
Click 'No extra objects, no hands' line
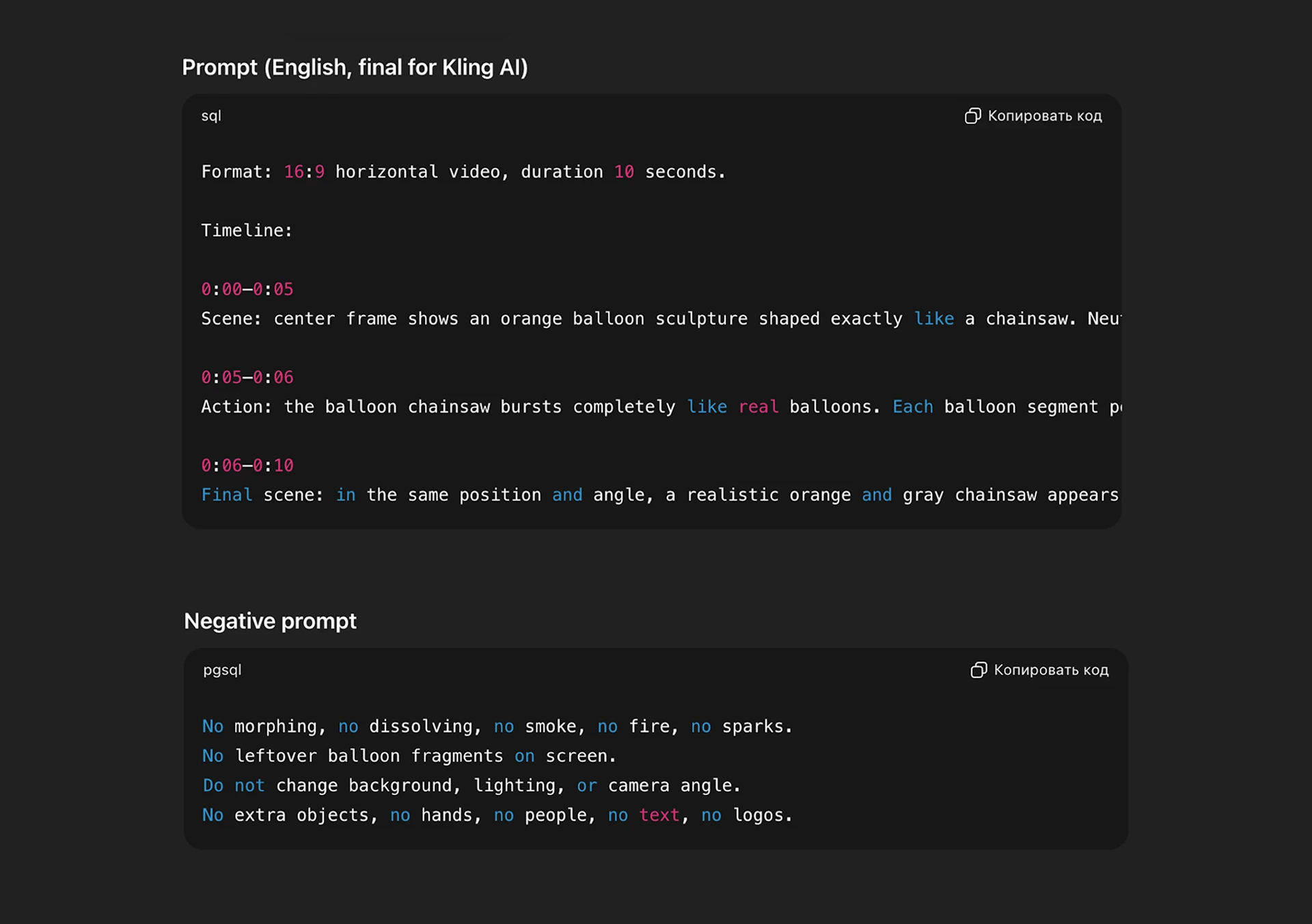pos(497,815)
